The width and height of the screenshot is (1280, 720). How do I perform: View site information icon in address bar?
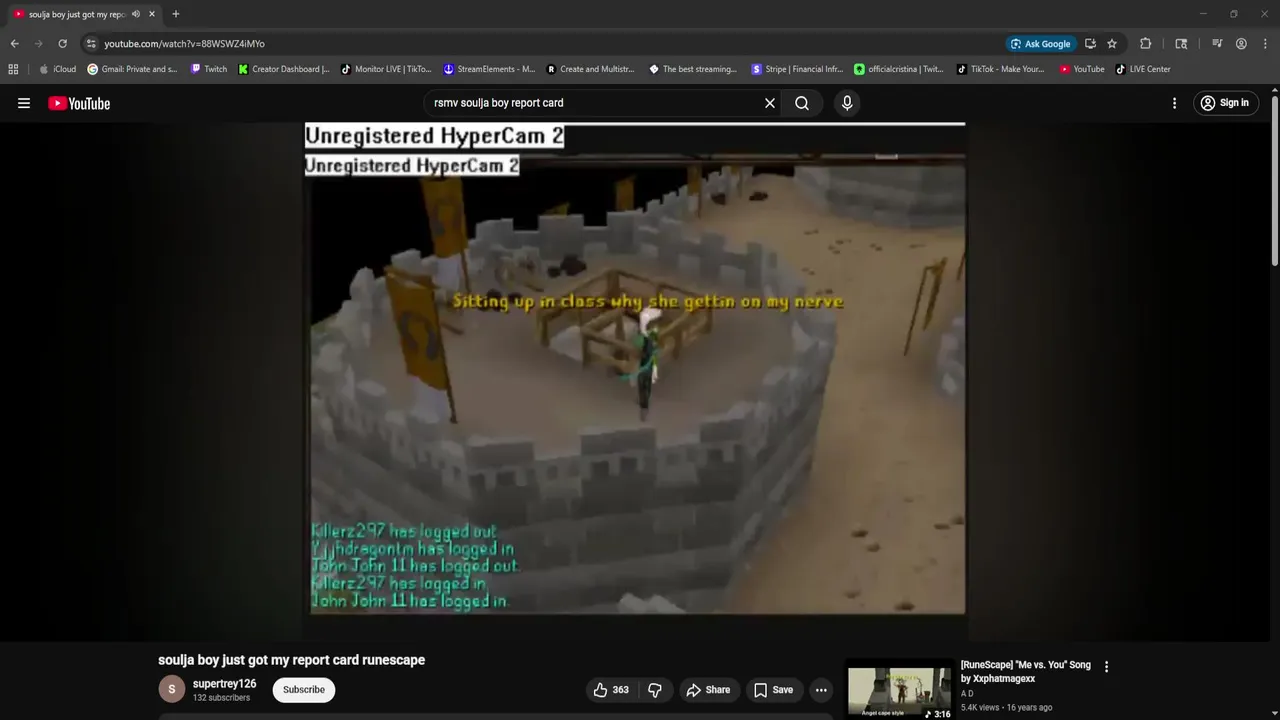pos(91,44)
